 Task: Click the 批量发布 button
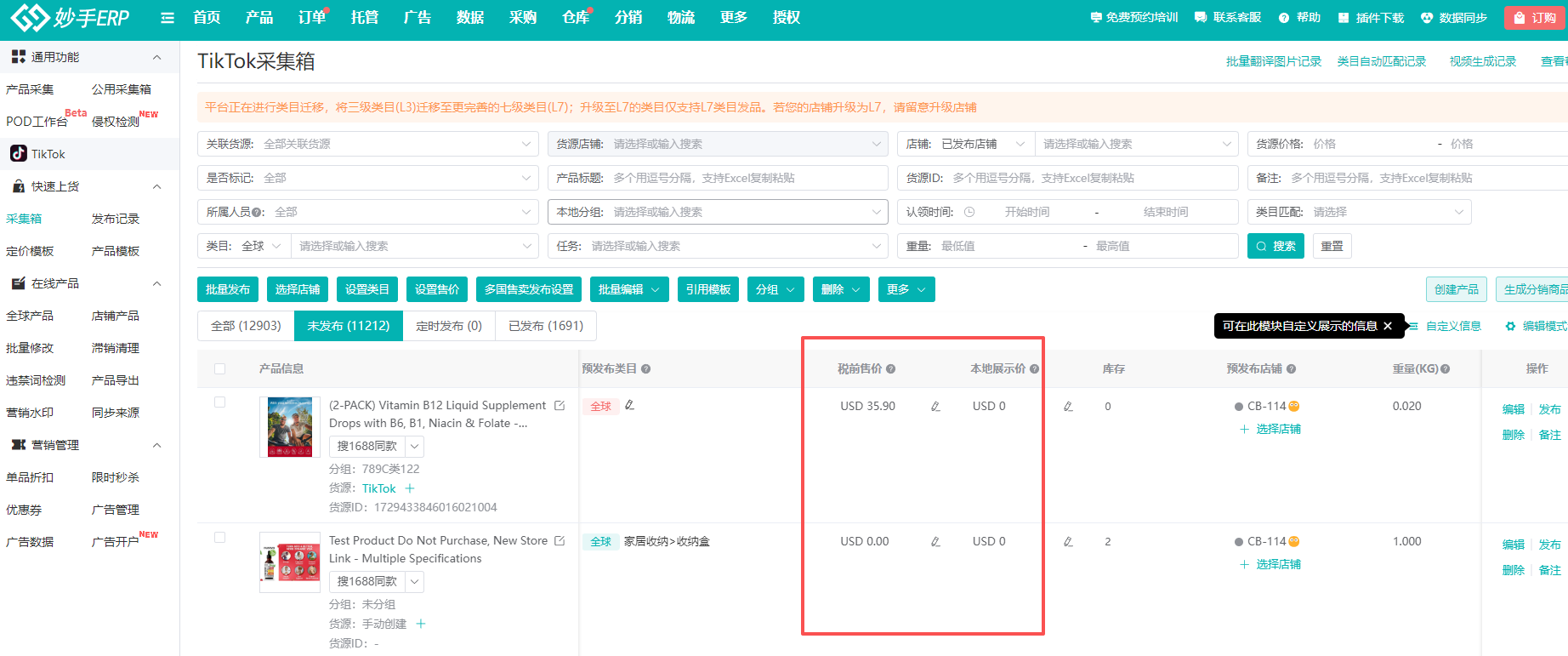coord(228,289)
